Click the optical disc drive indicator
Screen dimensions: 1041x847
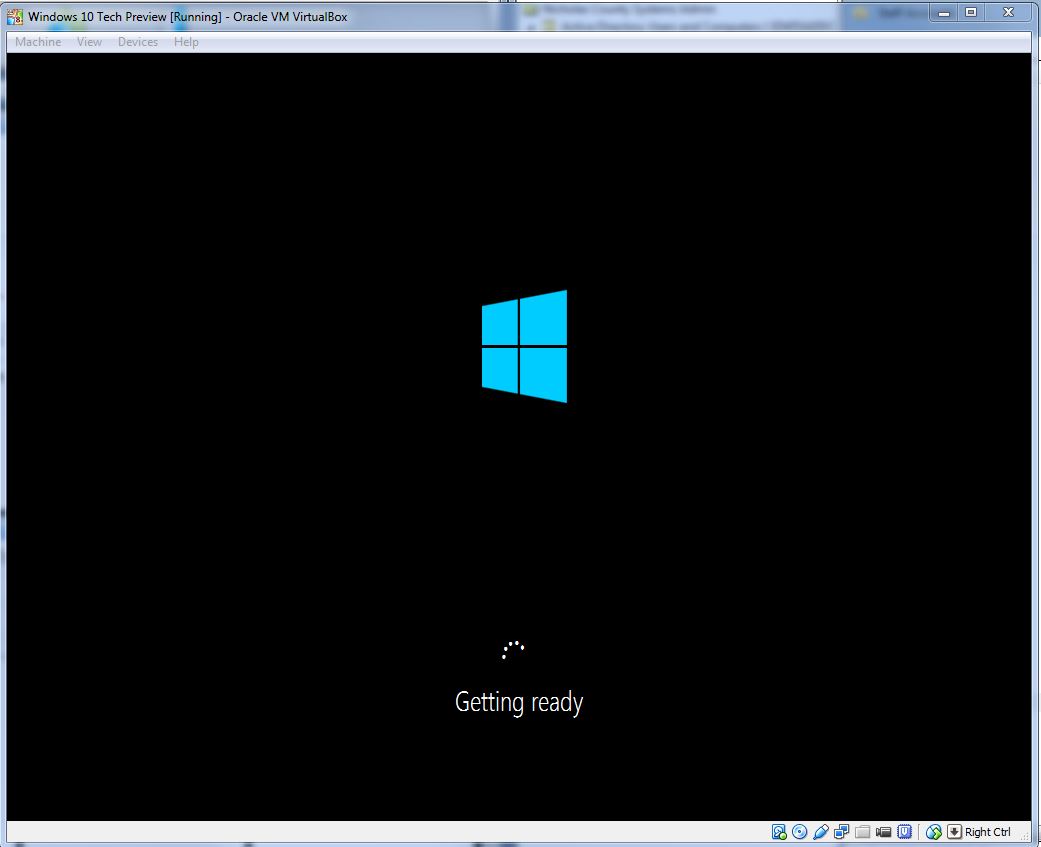pos(800,832)
